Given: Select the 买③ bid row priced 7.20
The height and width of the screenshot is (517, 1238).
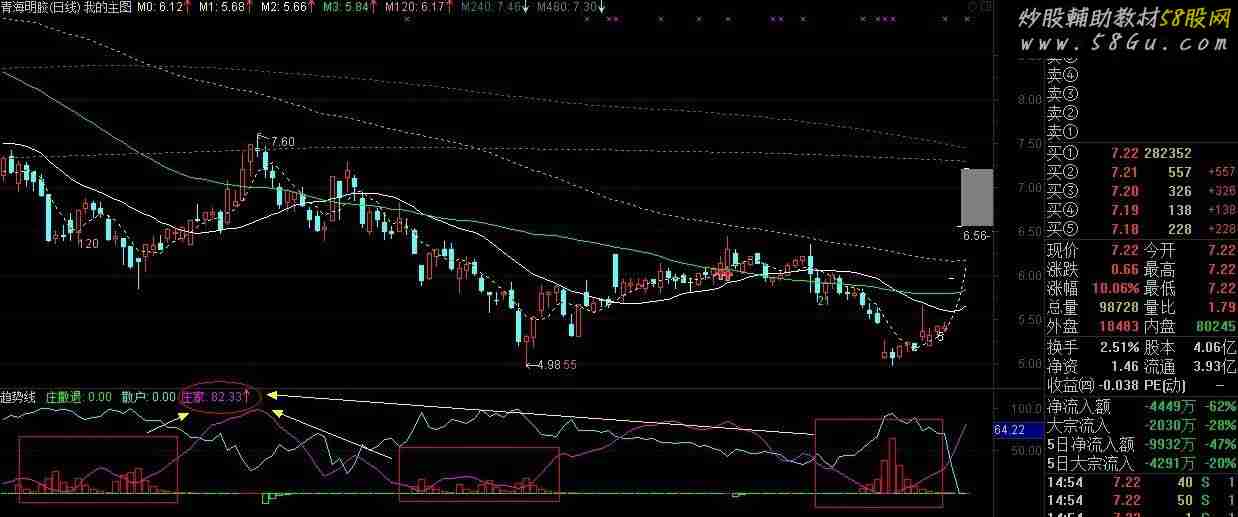Looking at the screenshot, I should 1141,191.
